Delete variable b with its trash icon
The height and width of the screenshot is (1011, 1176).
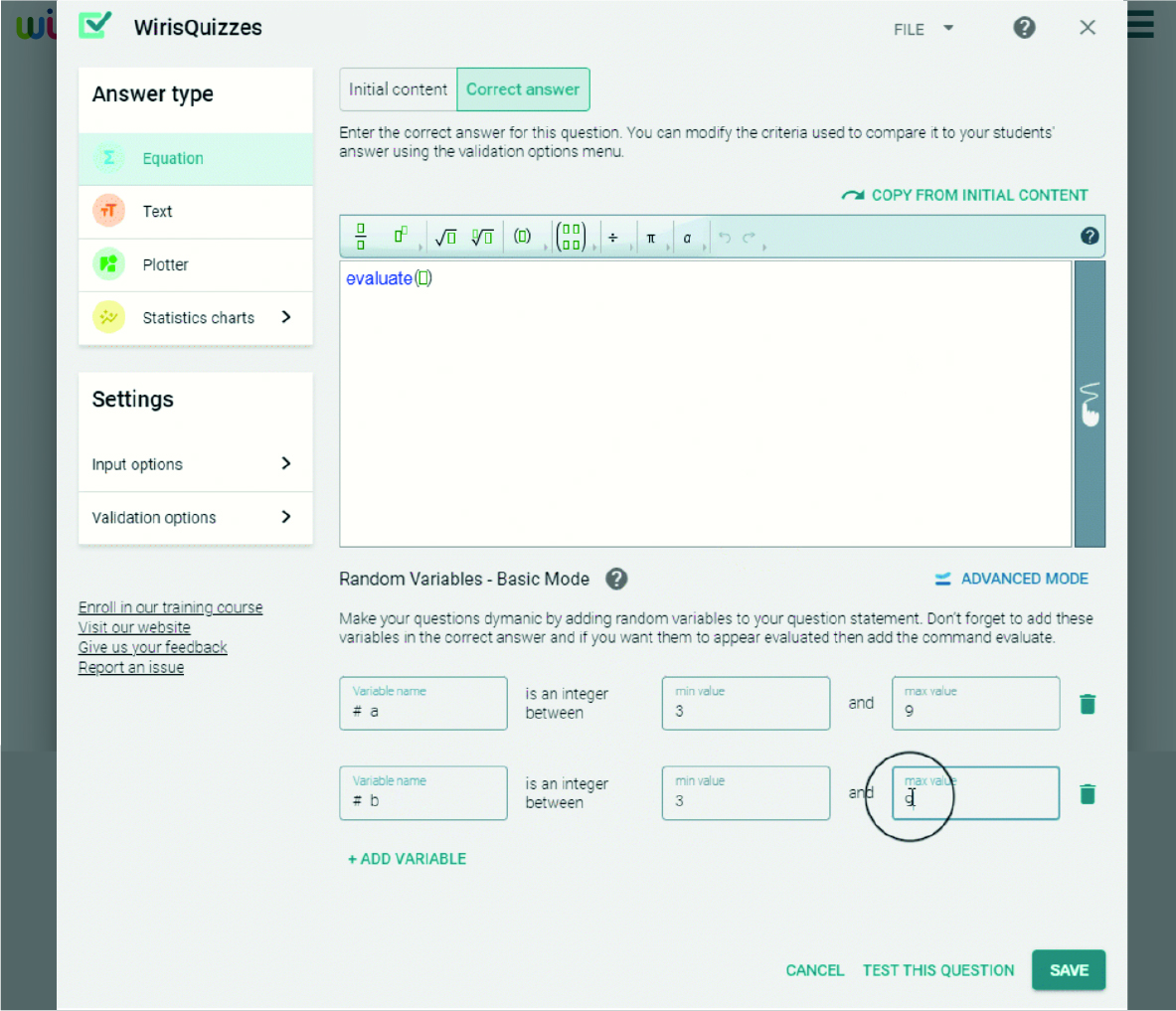(1088, 793)
